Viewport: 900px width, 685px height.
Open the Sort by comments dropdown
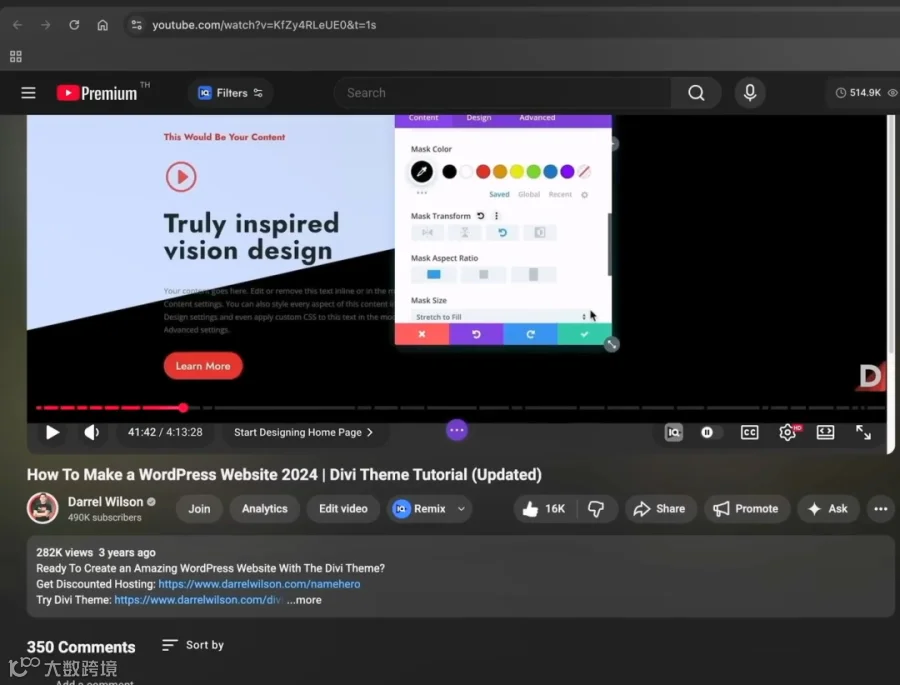(193, 645)
